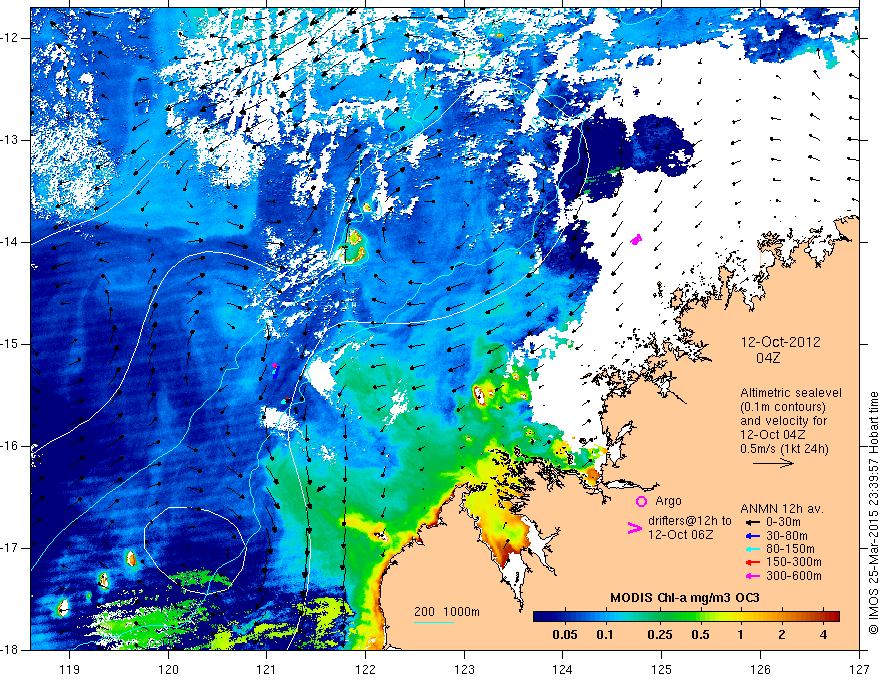
Task: Click the '0-30m' depth label
Action: click(x=785, y=522)
